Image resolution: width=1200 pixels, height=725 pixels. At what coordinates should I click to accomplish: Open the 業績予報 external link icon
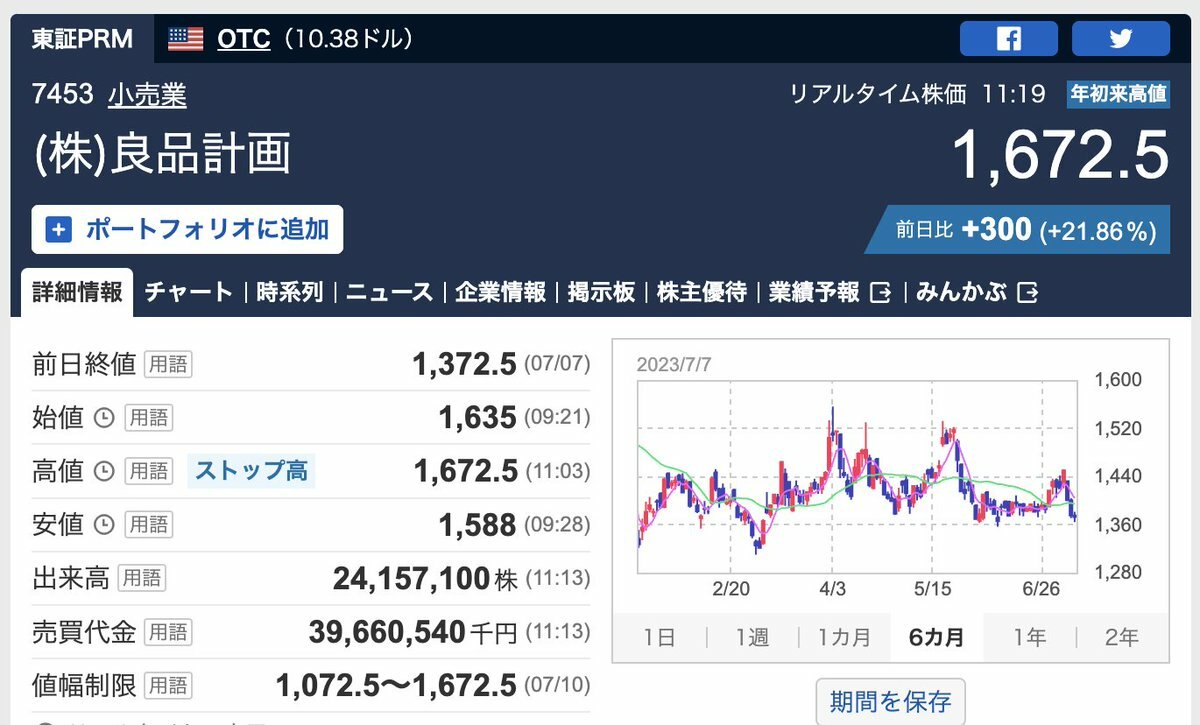click(x=881, y=292)
